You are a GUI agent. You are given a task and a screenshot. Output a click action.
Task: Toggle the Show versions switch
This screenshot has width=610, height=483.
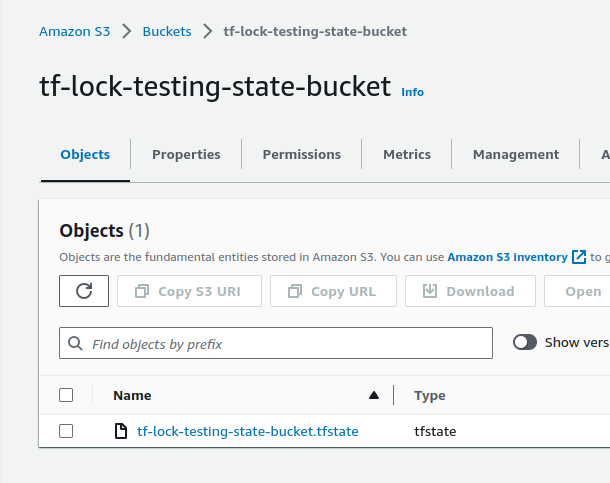coord(525,343)
